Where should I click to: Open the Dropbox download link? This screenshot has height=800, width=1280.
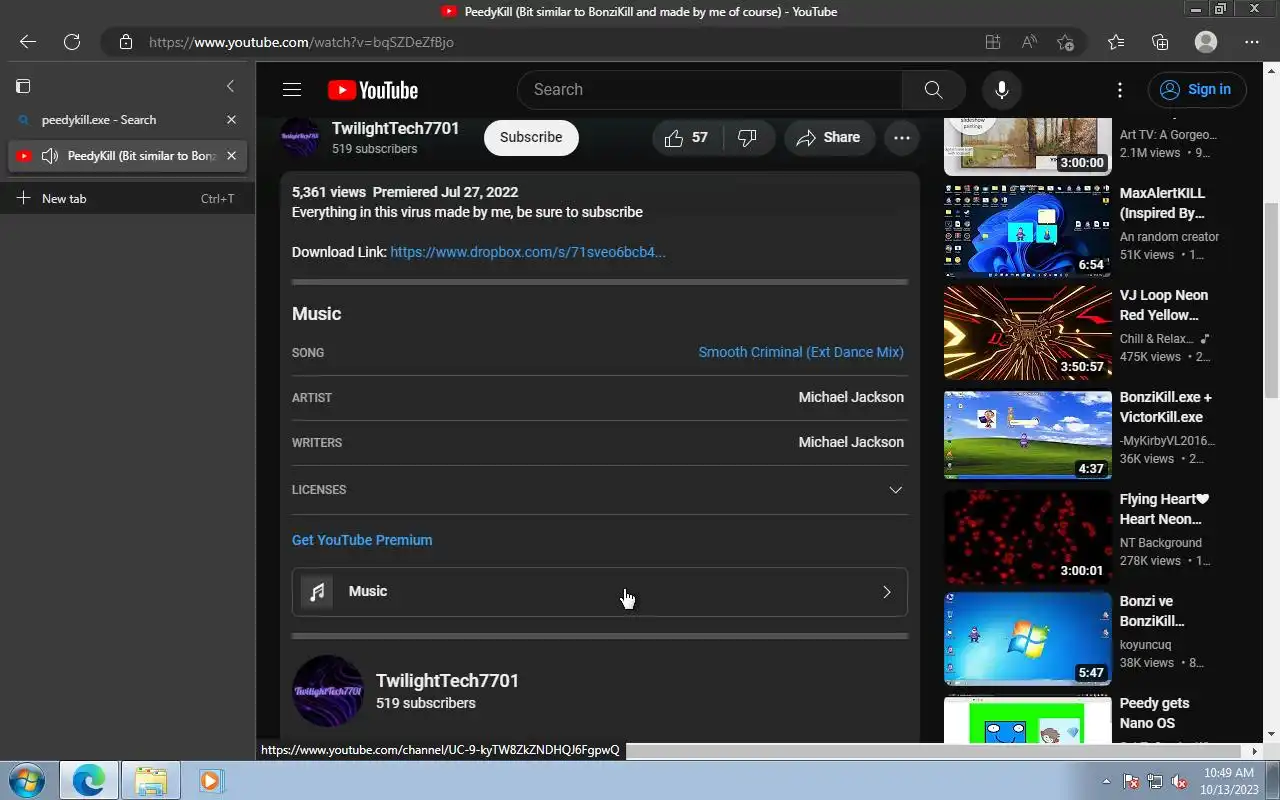coord(528,252)
